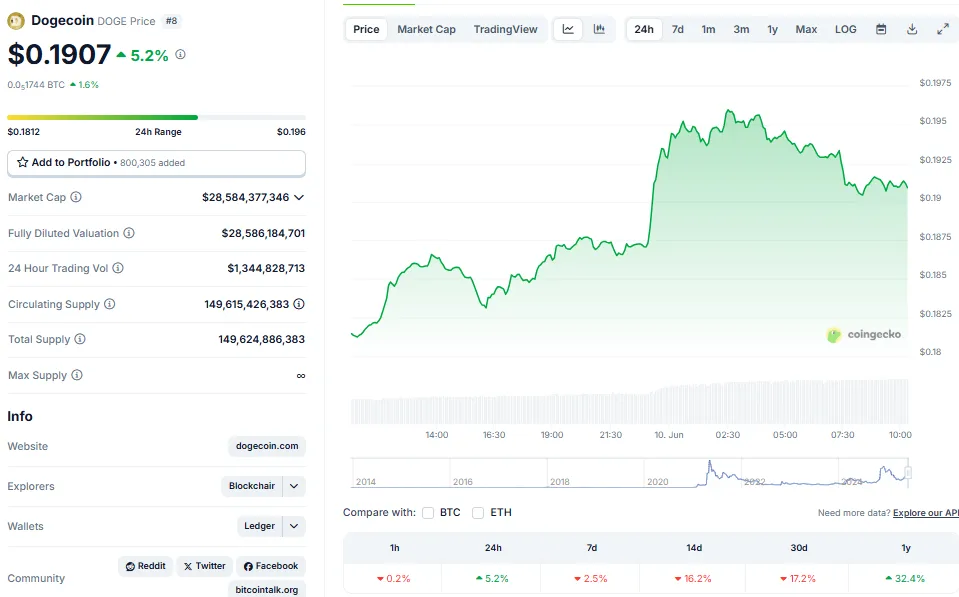Select the TradingView tab

click(505, 29)
